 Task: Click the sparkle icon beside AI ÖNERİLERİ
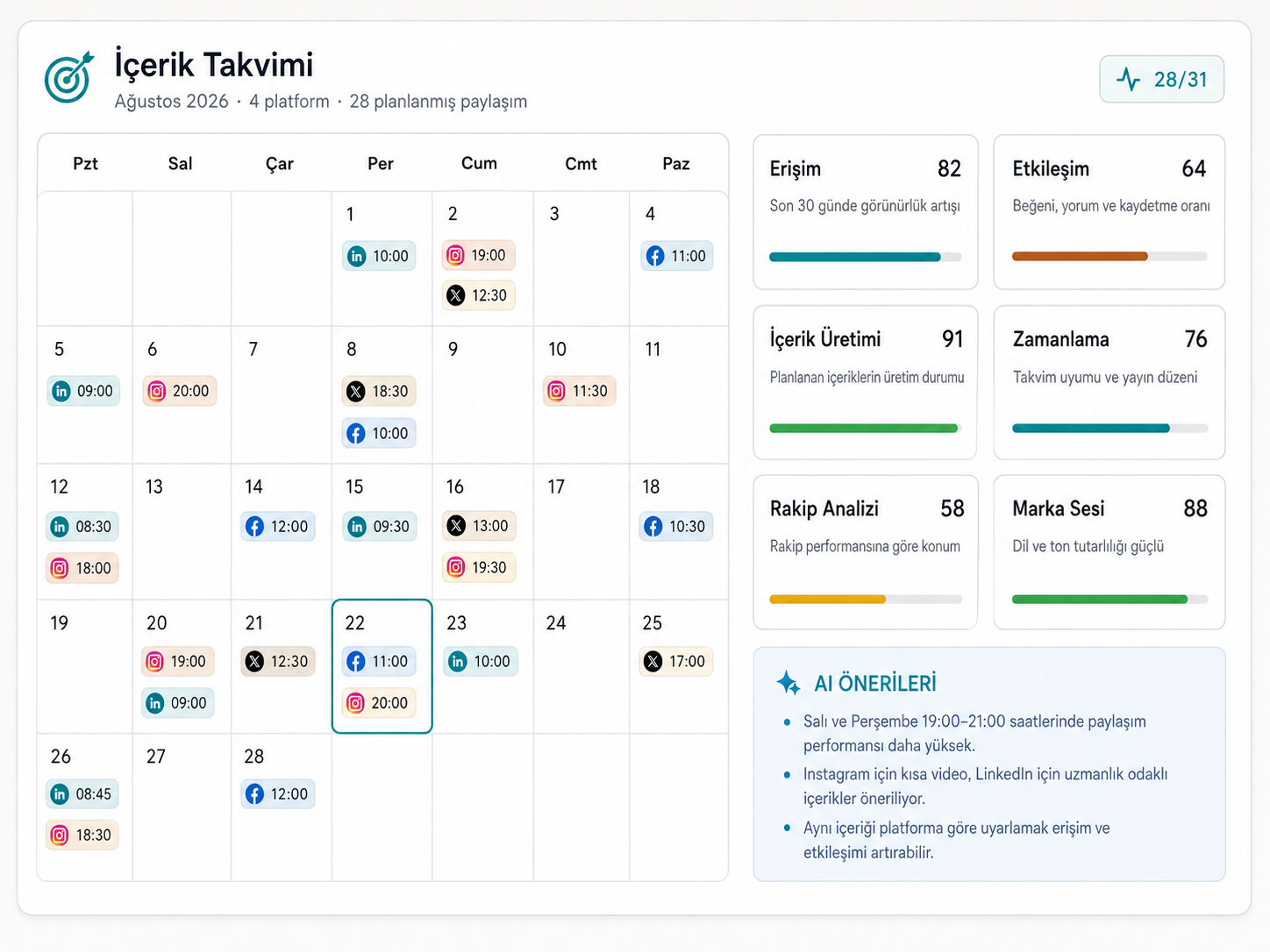click(x=788, y=683)
